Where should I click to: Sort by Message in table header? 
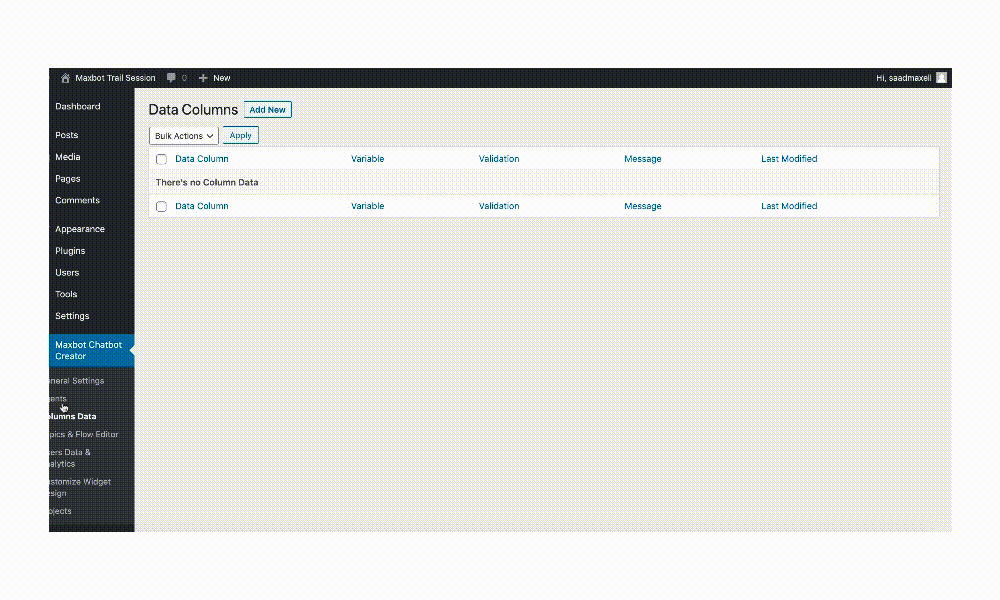[x=642, y=159]
